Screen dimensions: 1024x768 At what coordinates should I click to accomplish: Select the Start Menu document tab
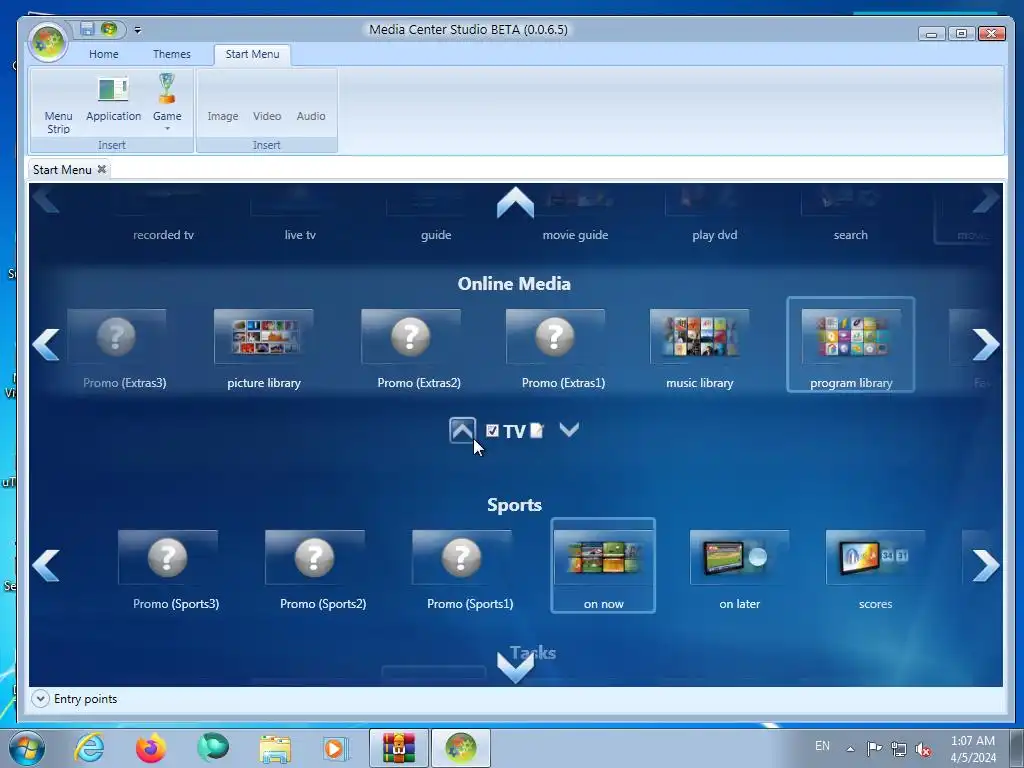click(x=62, y=170)
